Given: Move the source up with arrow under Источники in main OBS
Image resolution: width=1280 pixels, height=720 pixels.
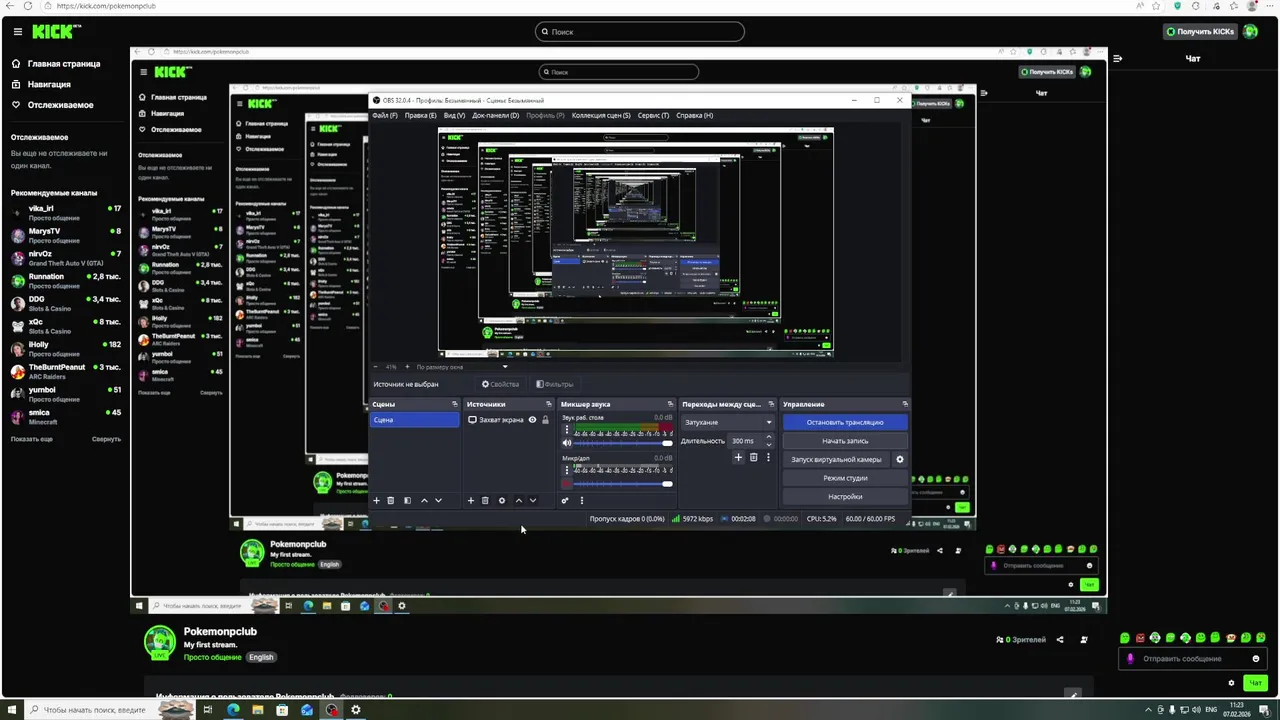Looking at the screenshot, I should (518, 501).
